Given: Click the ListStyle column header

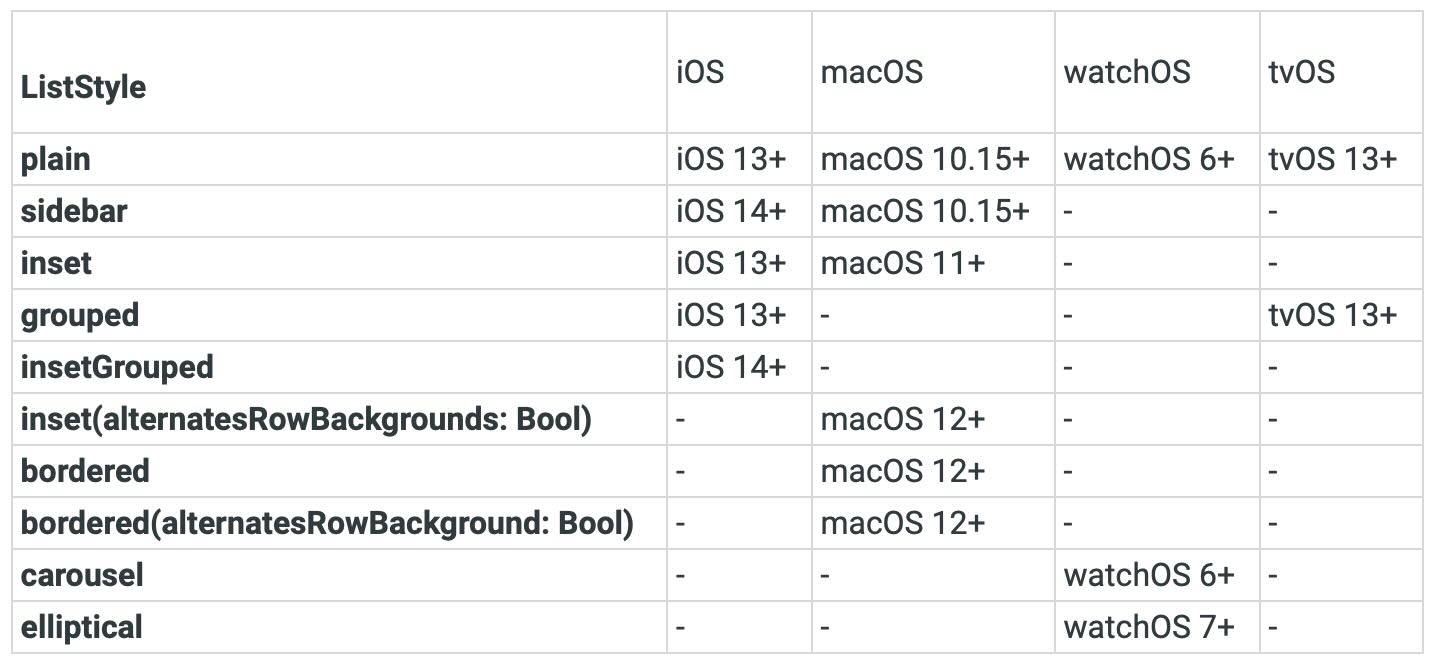Looking at the screenshot, I should (x=83, y=87).
